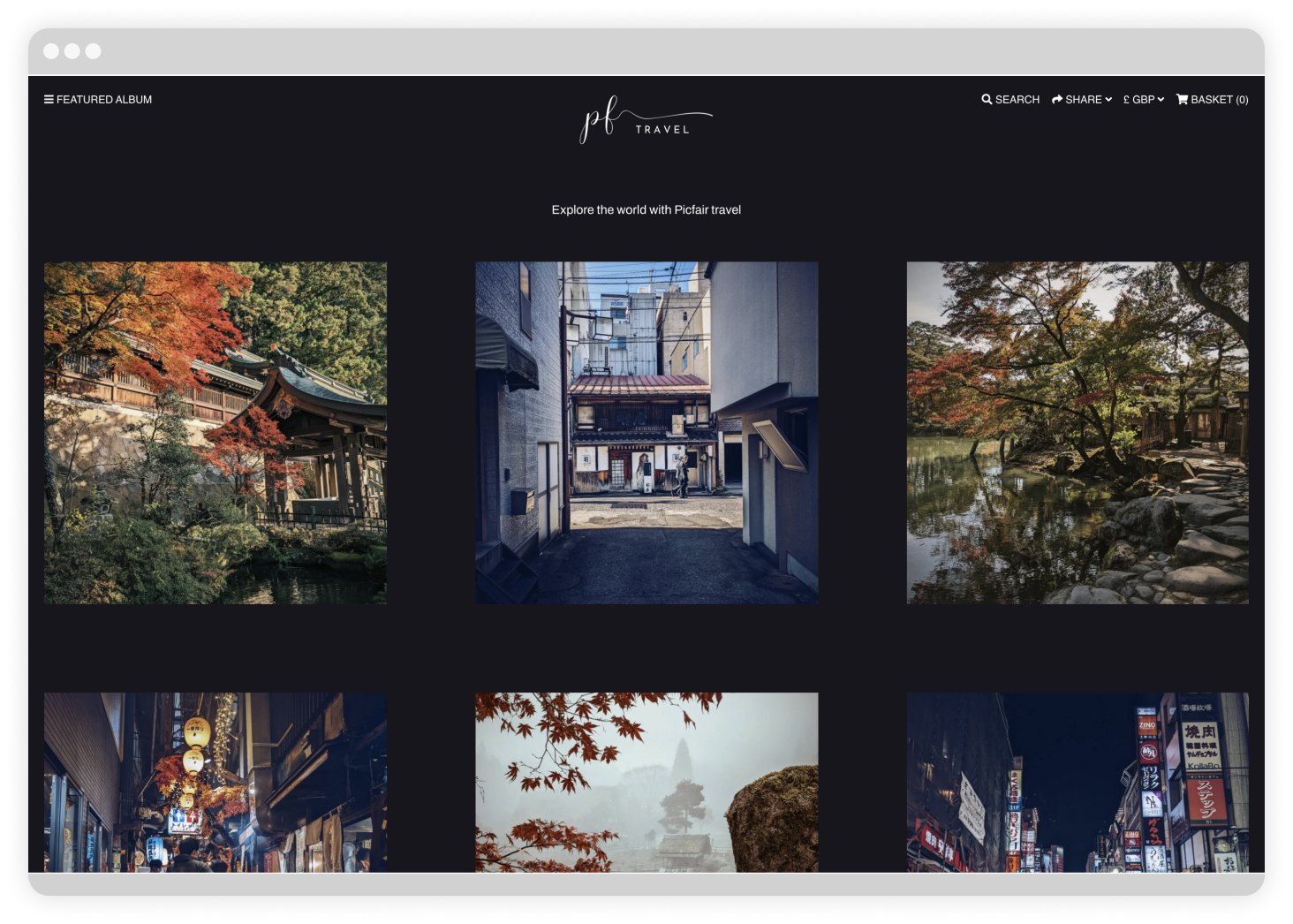Viewport: 1293px width, 924px height.
Task: Expand the GBP currency dropdown
Action: 1144,100
